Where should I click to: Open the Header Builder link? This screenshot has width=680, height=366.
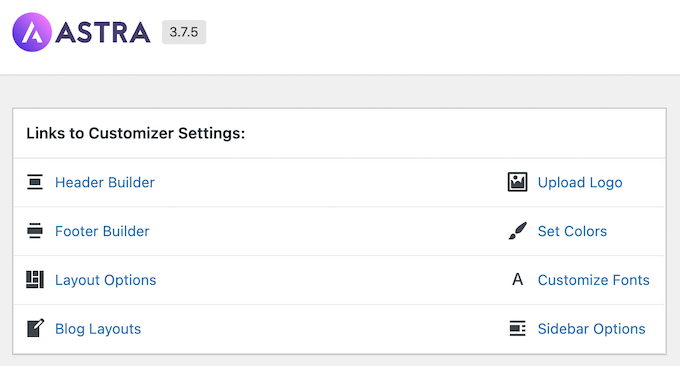point(105,183)
